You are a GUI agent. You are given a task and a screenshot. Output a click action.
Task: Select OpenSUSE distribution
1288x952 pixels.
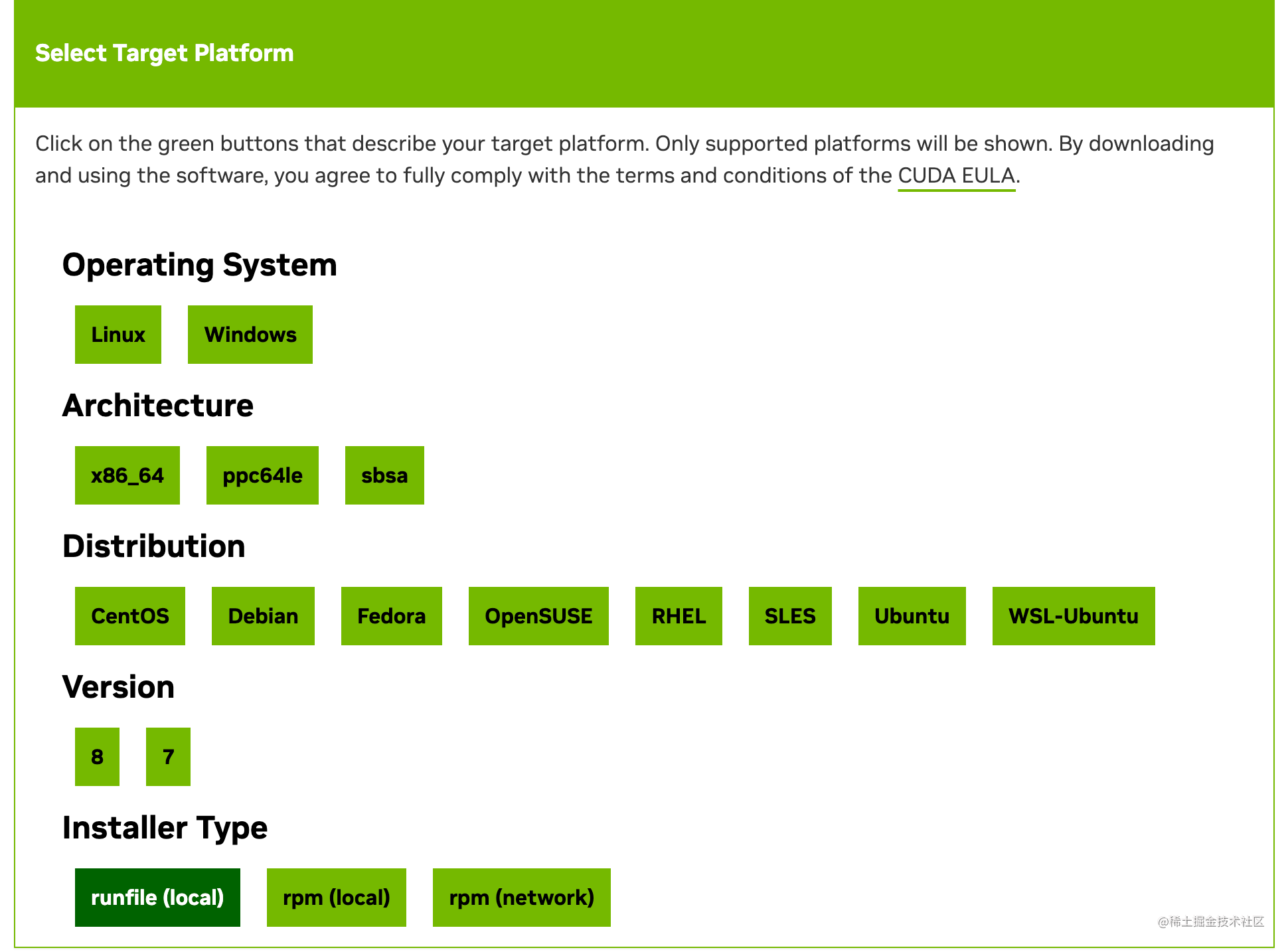[x=538, y=616]
